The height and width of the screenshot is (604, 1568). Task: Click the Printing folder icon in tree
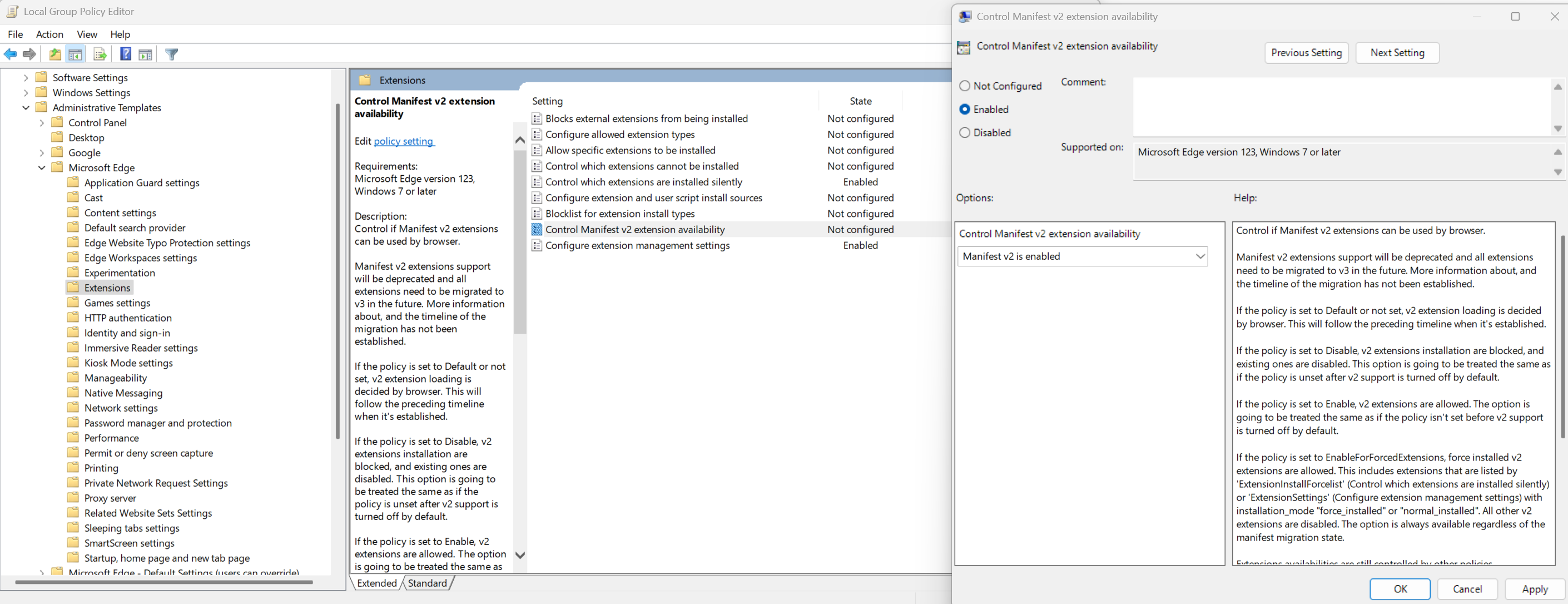coord(73,468)
